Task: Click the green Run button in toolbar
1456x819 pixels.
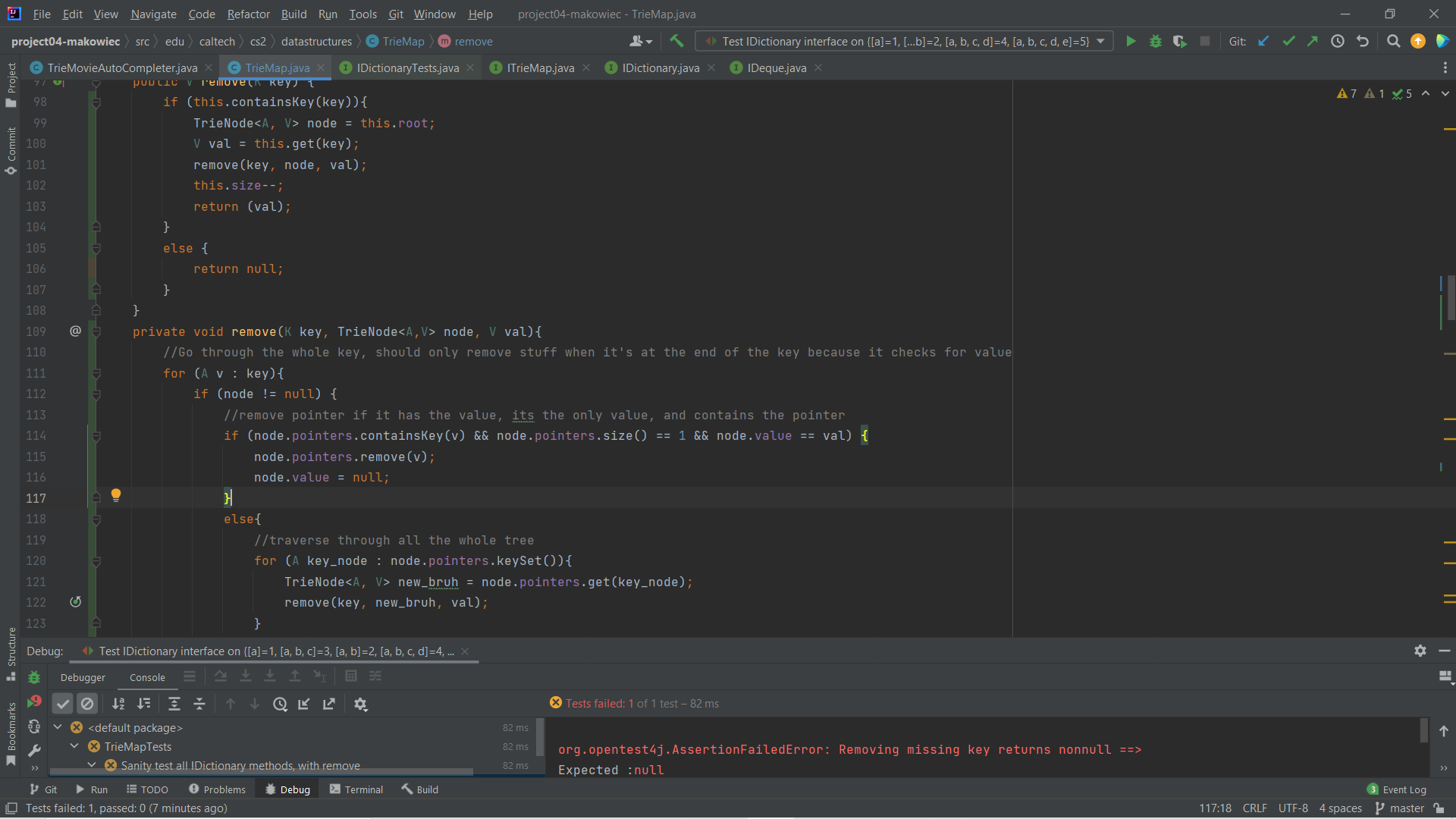Action: coord(1131,42)
